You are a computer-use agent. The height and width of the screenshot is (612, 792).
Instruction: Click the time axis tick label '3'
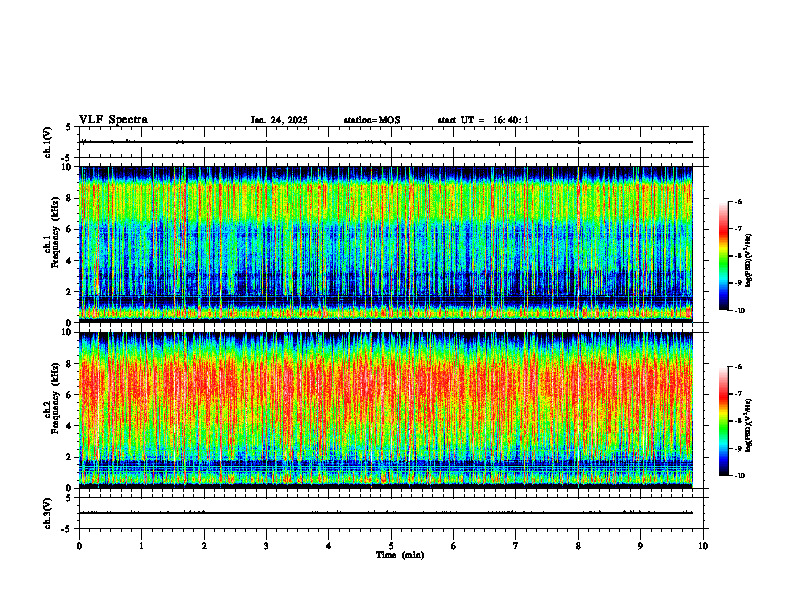click(x=266, y=546)
